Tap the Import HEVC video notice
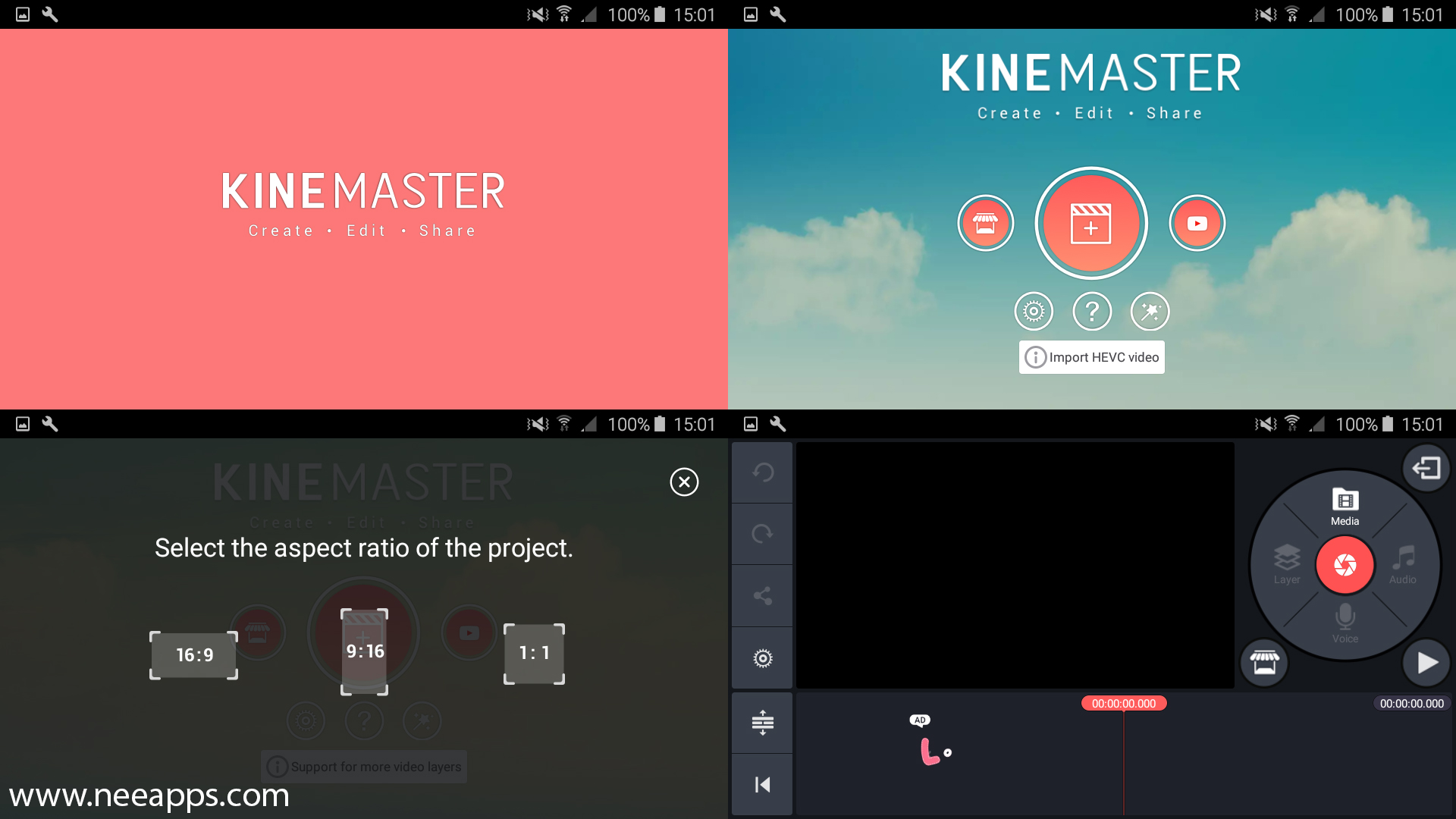 1092,357
